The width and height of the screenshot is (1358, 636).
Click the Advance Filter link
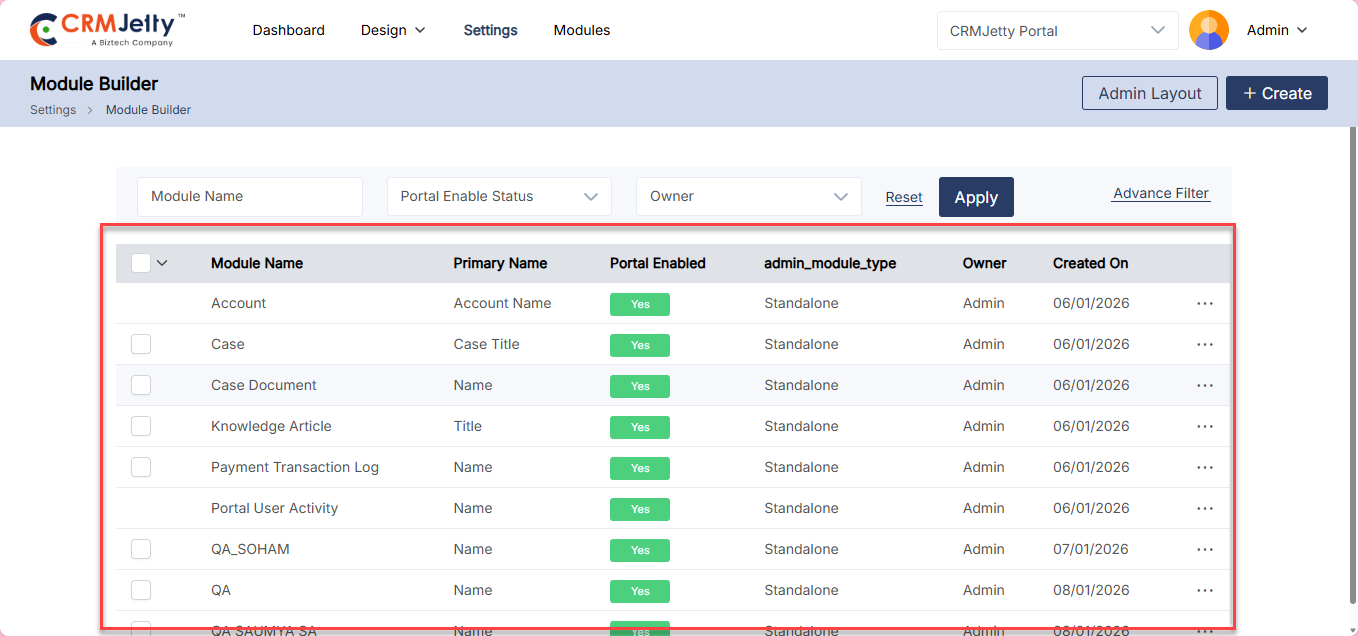tap(1160, 193)
